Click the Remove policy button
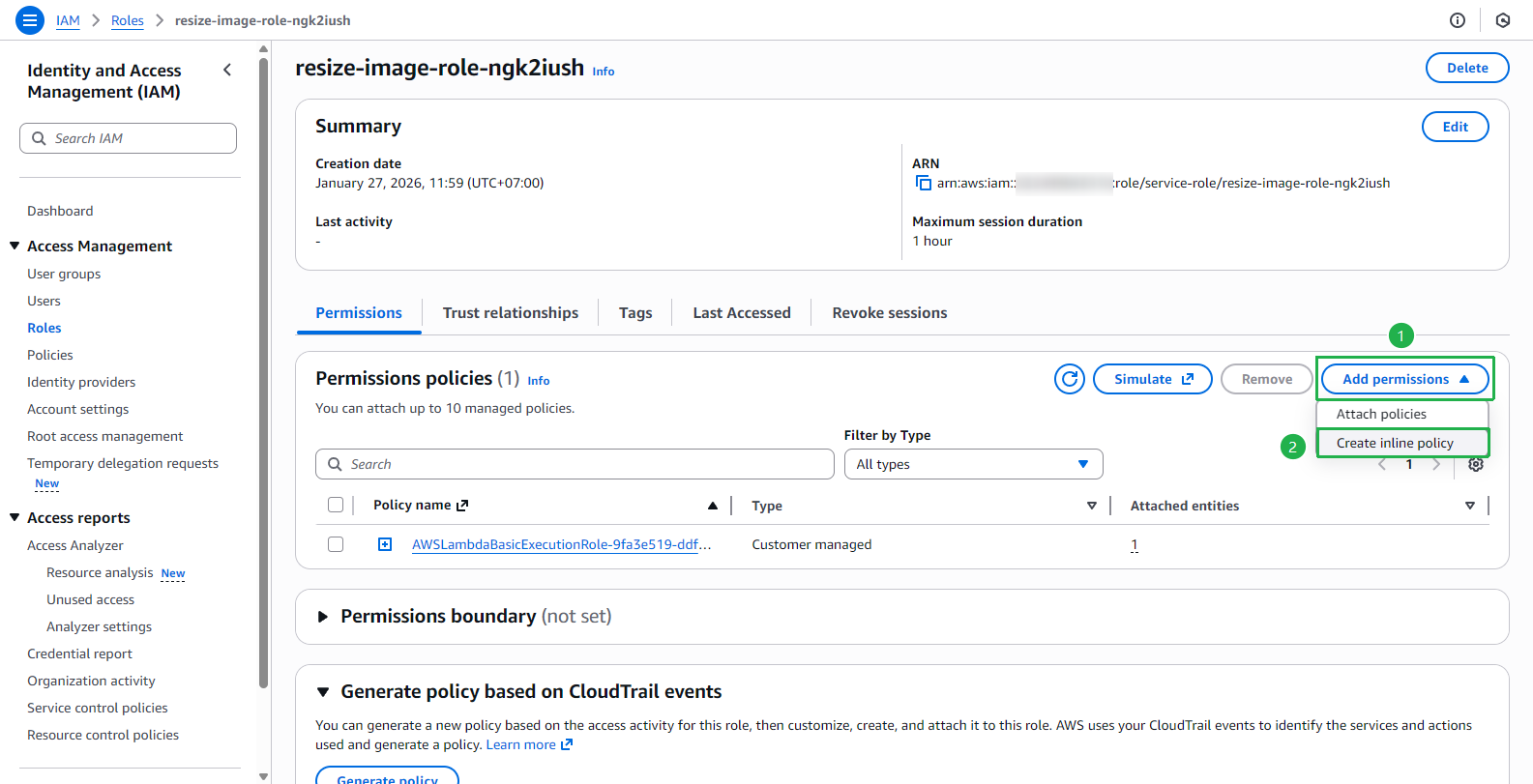Screen dimensions: 1533x784 coord(1267,379)
